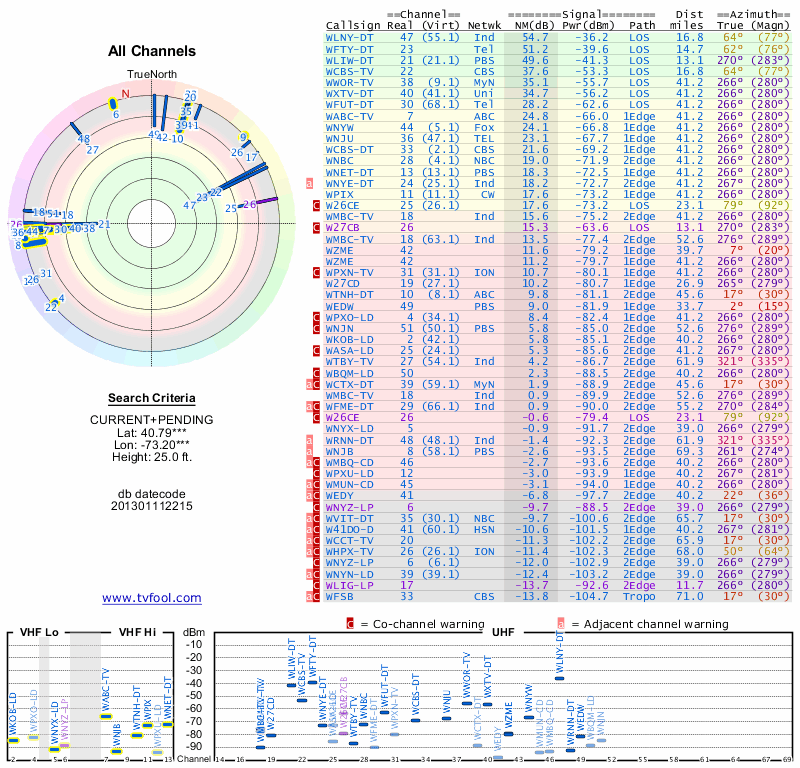The height and width of the screenshot is (768, 800).
Task: Click the channel 6 marker on the radar plot
Action: click(x=113, y=104)
